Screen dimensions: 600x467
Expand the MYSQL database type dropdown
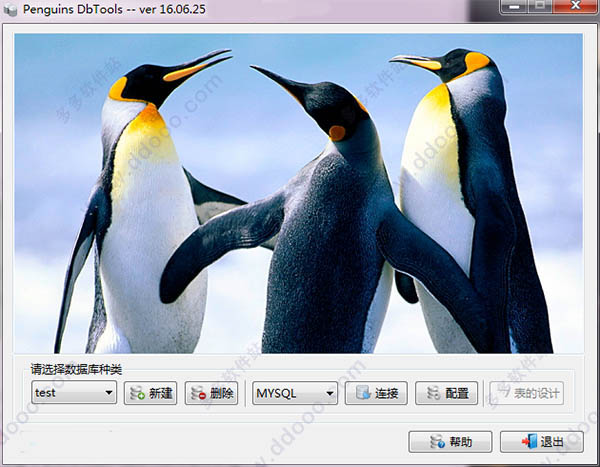coord(295,393)
